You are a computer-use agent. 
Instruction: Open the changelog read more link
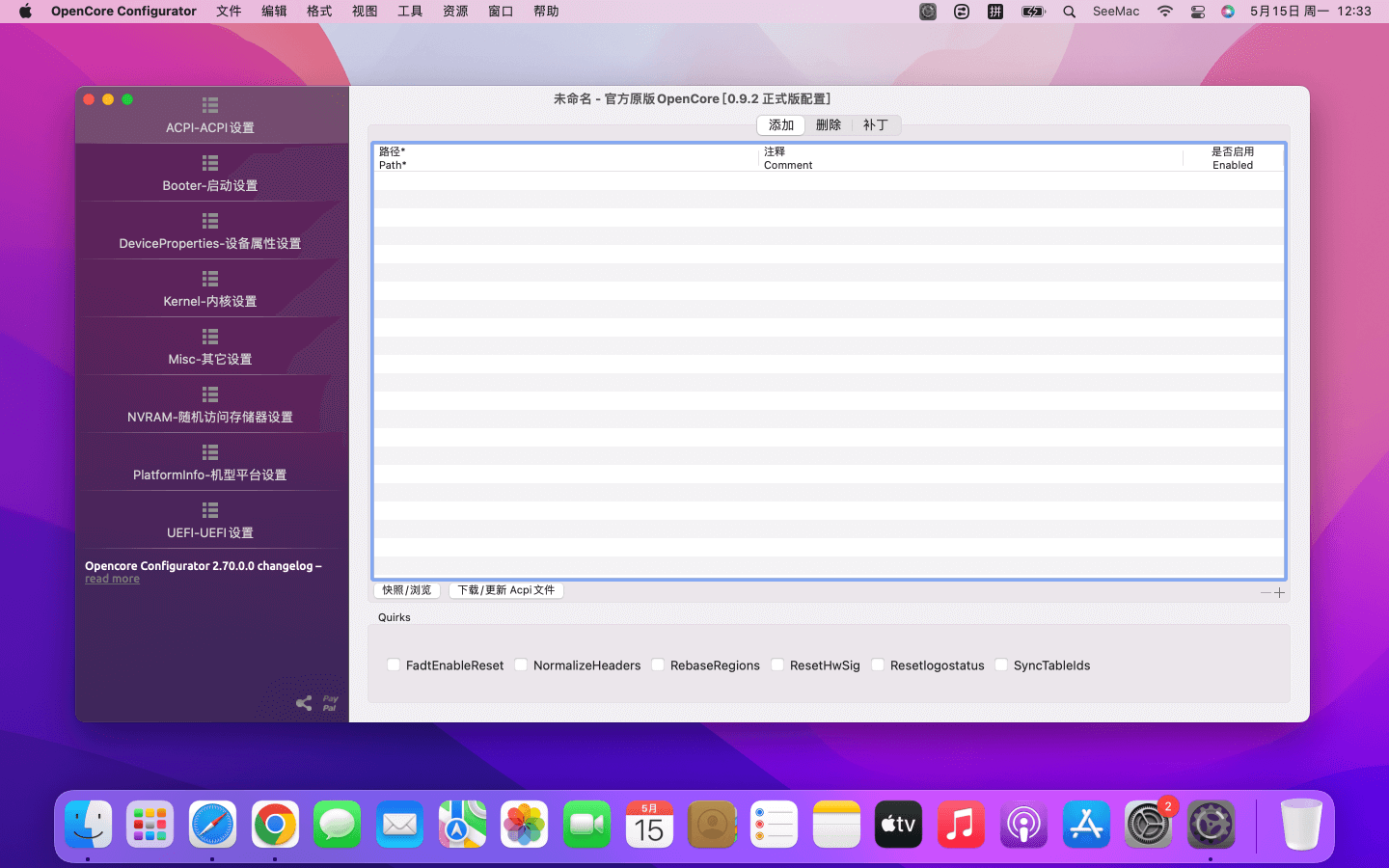point(112,579)
